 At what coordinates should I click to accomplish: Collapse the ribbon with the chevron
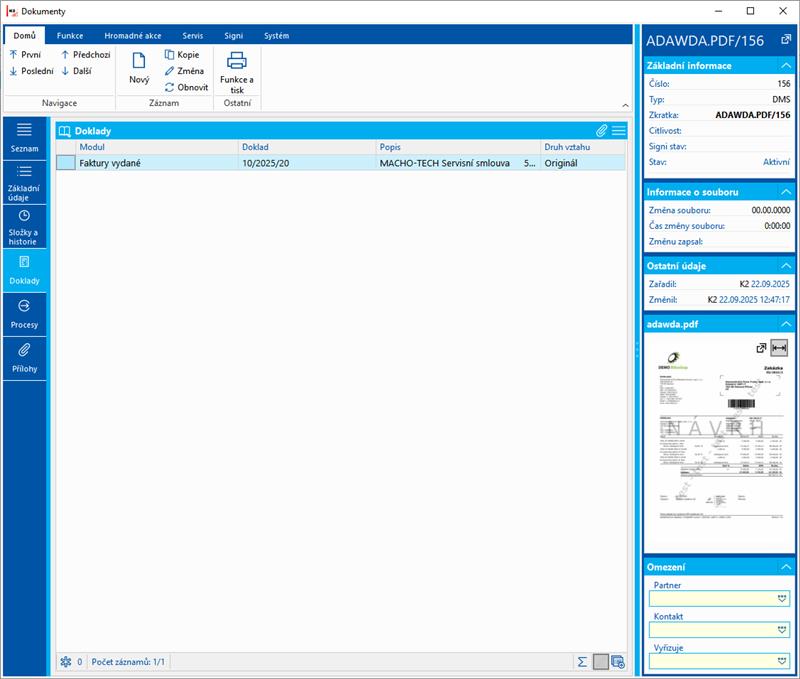point(626,105)
